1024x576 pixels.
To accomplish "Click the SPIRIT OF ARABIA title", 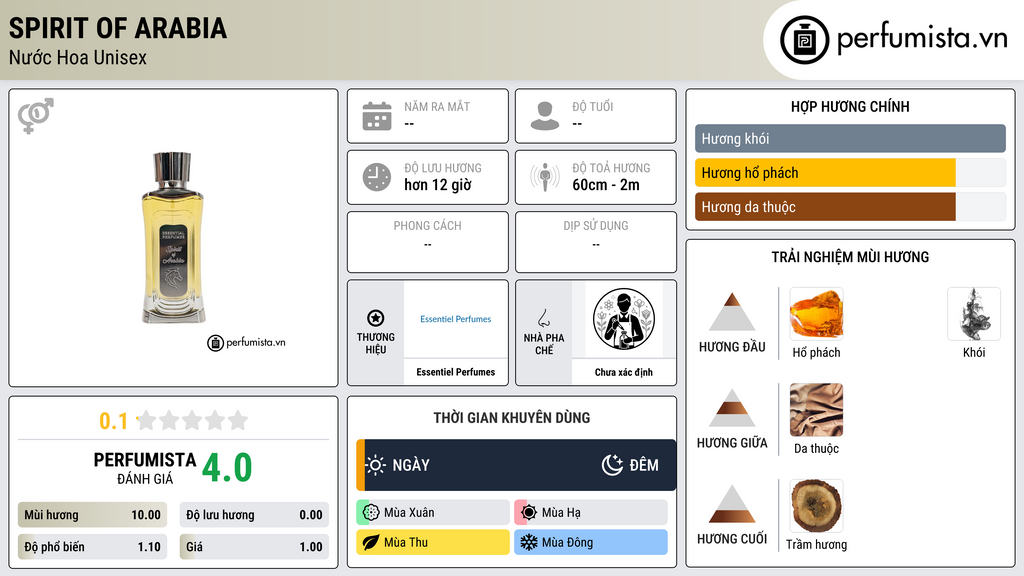I will [x=118, y=28].
